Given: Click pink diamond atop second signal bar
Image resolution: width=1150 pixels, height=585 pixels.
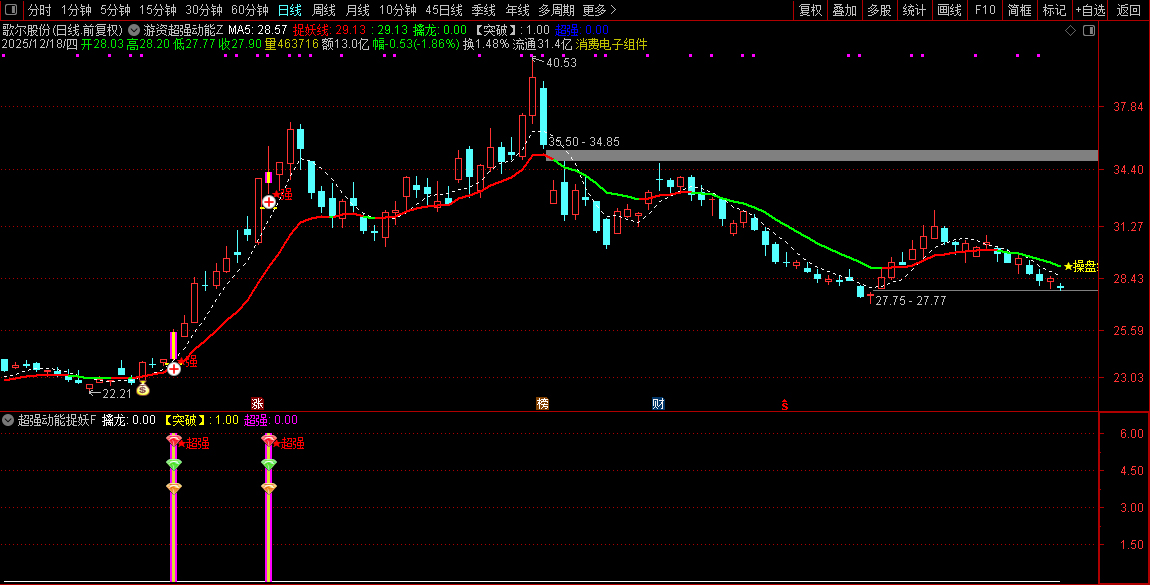Looking at the screenshot, I should pos(269,439).
